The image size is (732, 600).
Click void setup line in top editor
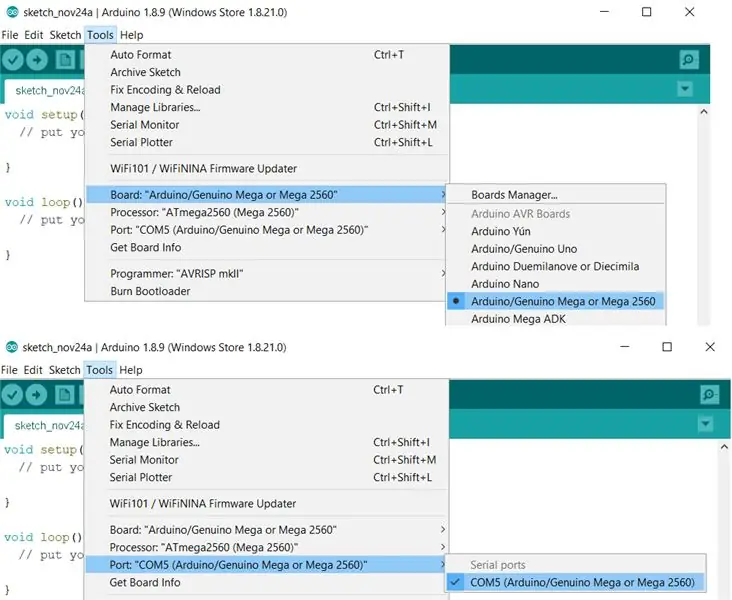(x=44, y=115)
